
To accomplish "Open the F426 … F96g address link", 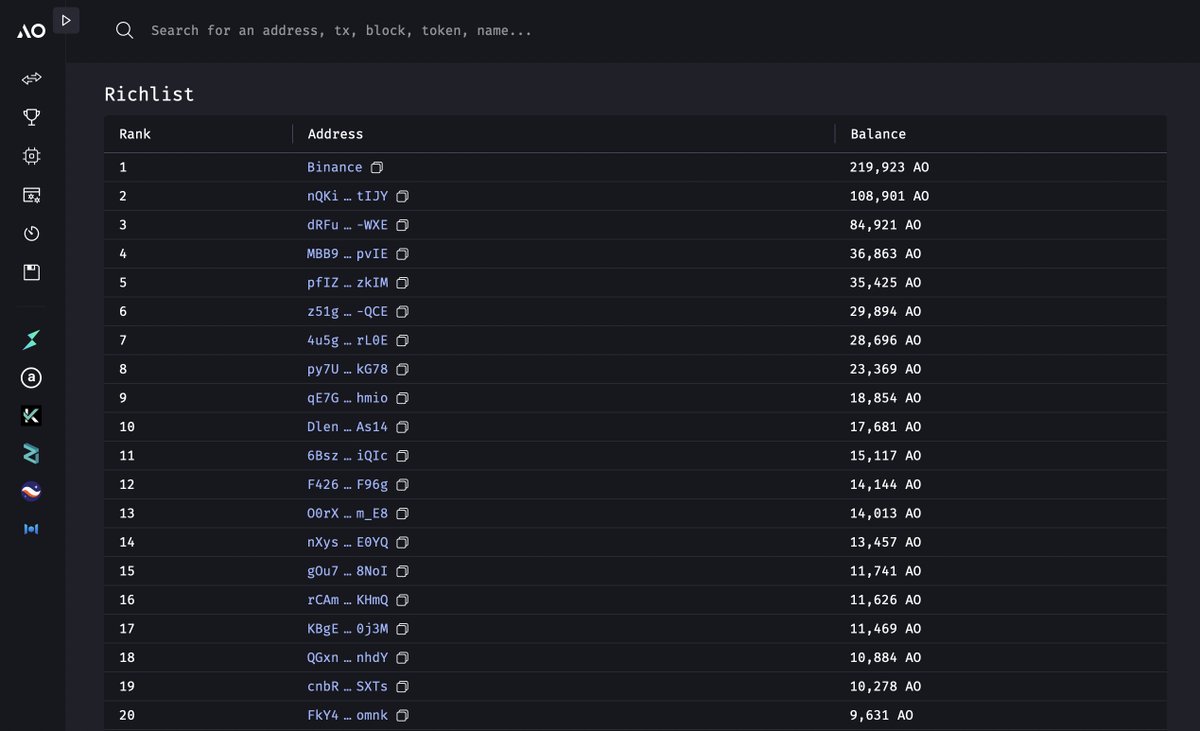I will pyautogui.click(x=347, y=485).
